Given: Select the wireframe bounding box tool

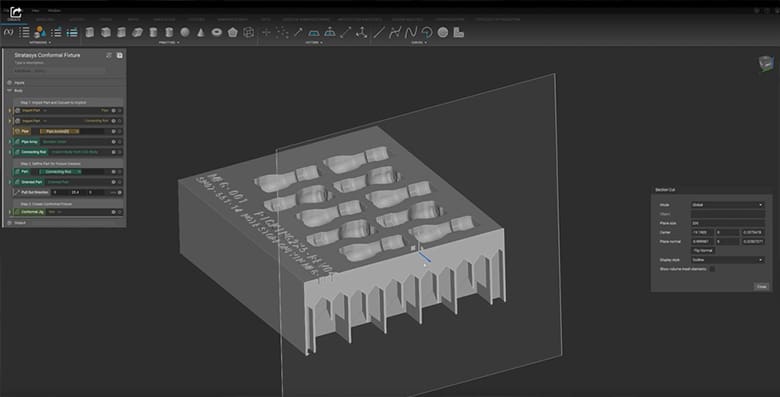Looking at the screenshot, I should tap(249, 32).
